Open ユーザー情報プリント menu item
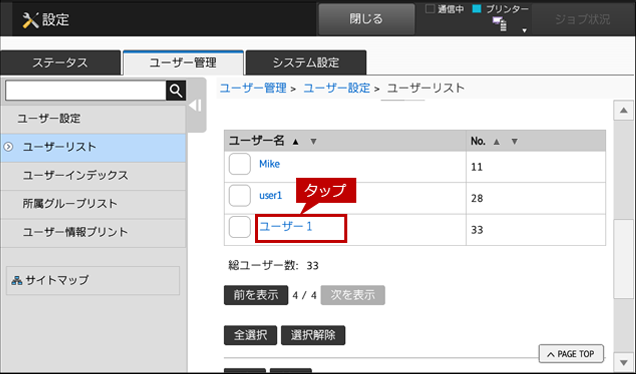Screen dimensions: 636x374 click(93, 232)
